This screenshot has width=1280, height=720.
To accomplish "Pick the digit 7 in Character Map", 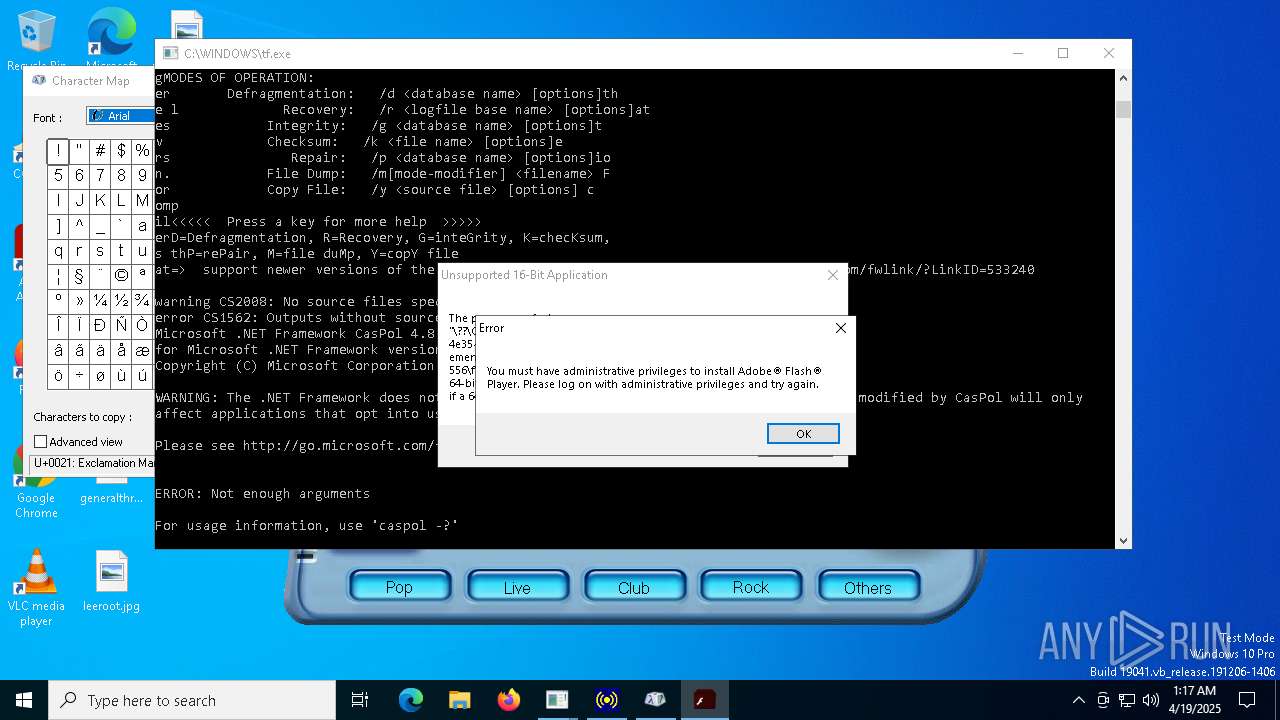I will (x=100, y=176).
